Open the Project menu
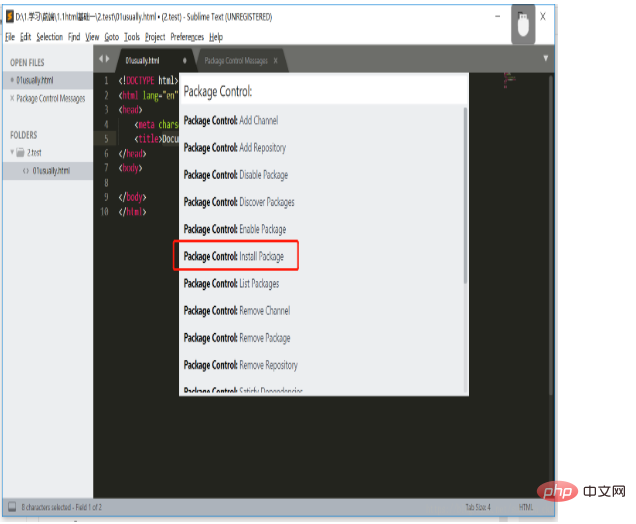 pyautogui.click(x=155, y=37)
